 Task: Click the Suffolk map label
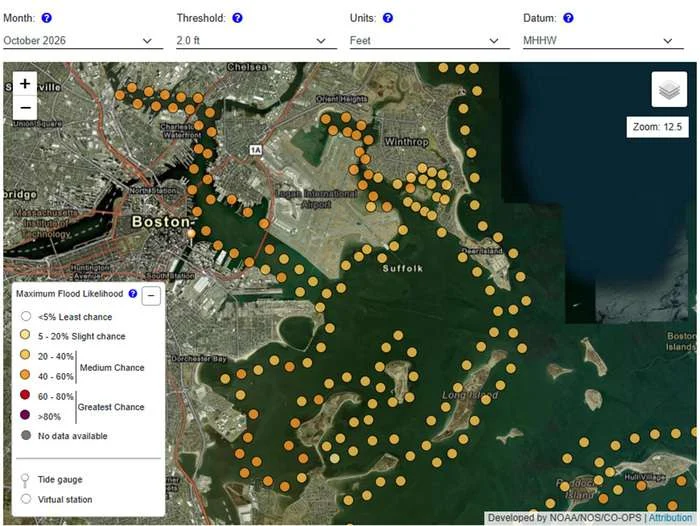403,268
